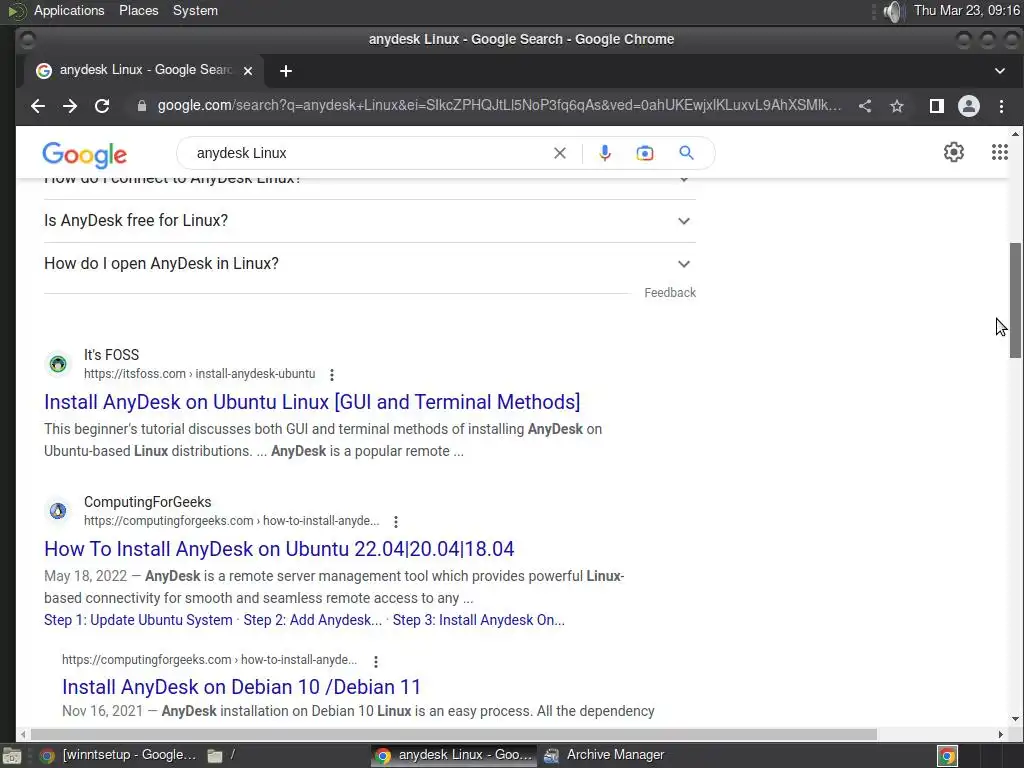The height and width of the screenshot is (768, 1024).
Task: Click the Feedback link
Action: pyautogui.click(x=670, y=293)
